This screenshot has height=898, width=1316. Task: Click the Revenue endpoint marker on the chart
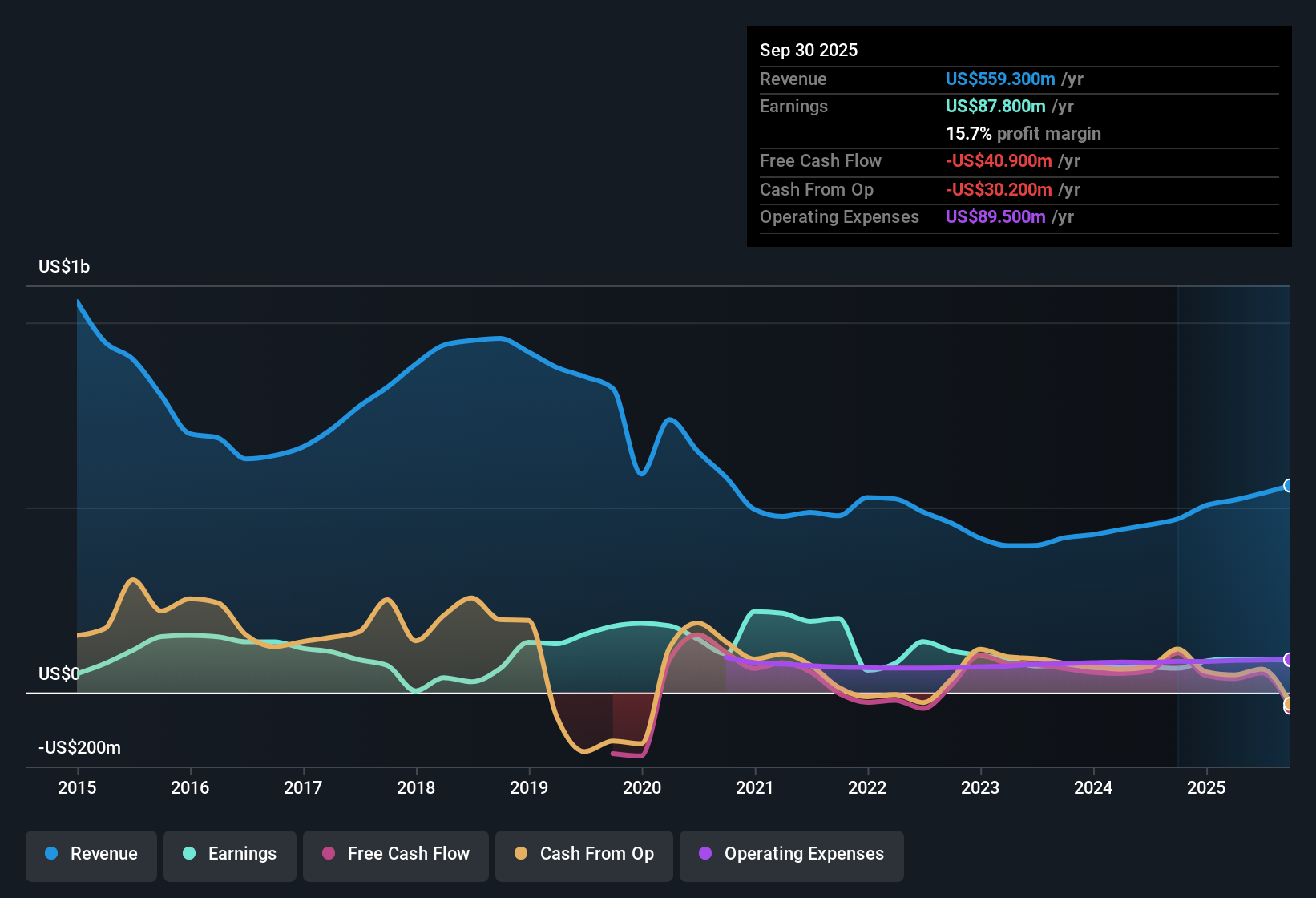1289,486
